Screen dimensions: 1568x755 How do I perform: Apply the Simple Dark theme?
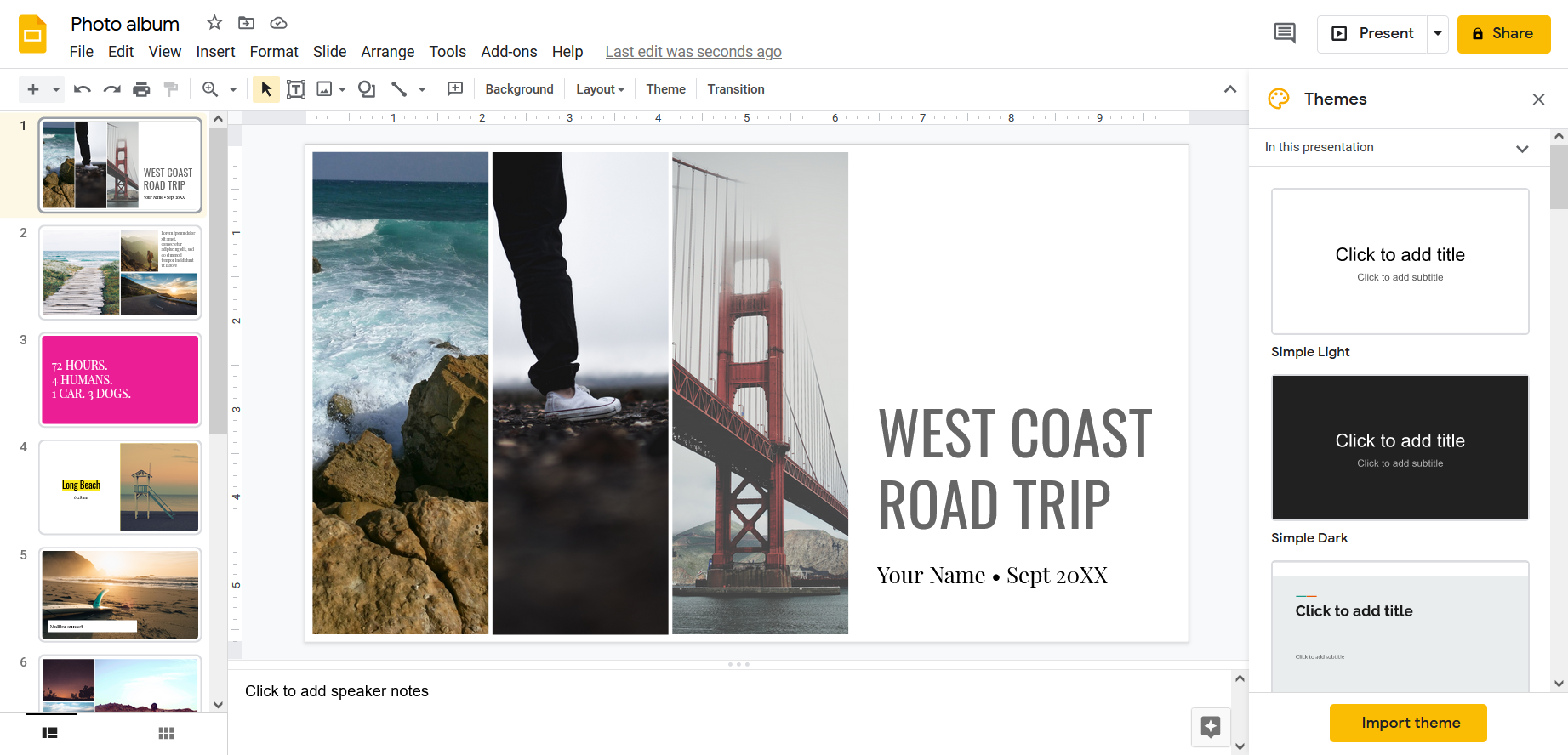pos(1400,447)
